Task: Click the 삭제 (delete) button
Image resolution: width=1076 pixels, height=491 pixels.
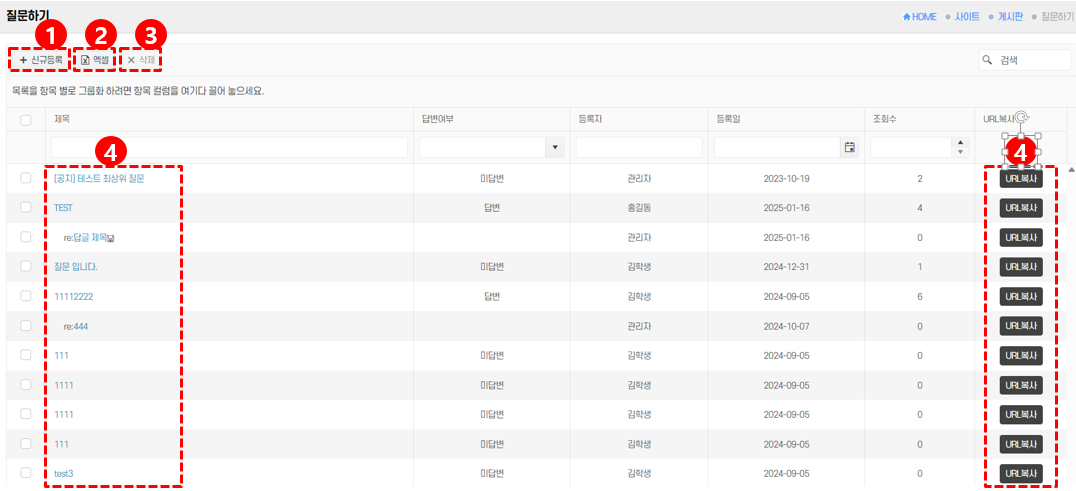Action: pyautogui.click(x=141, y=61)
